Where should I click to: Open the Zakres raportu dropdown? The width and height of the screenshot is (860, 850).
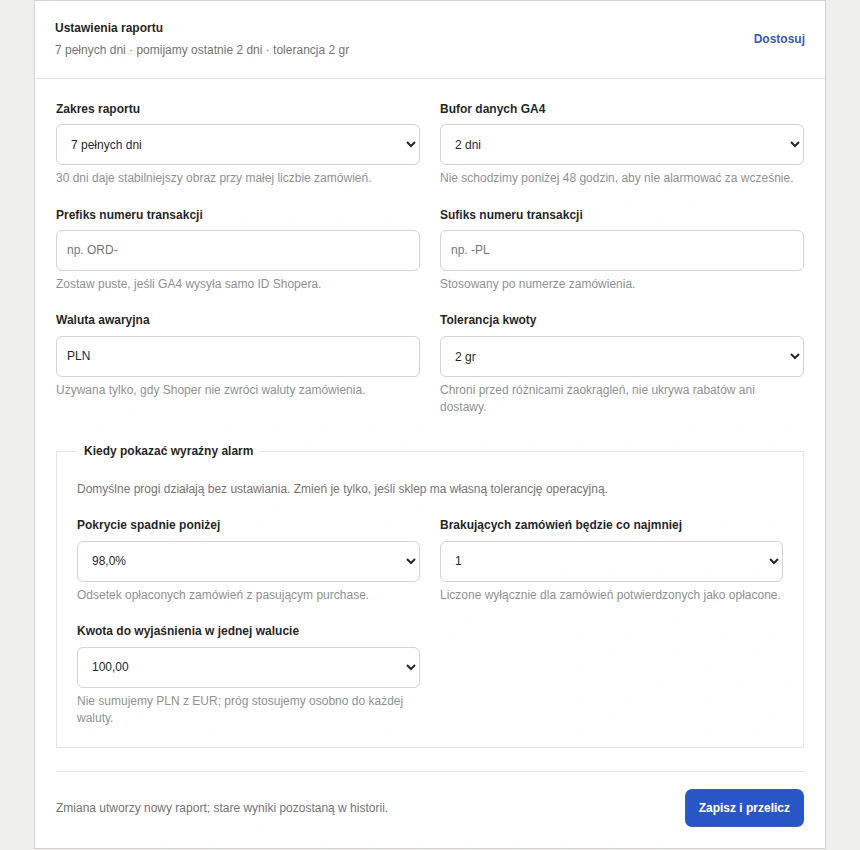point(237,144)
